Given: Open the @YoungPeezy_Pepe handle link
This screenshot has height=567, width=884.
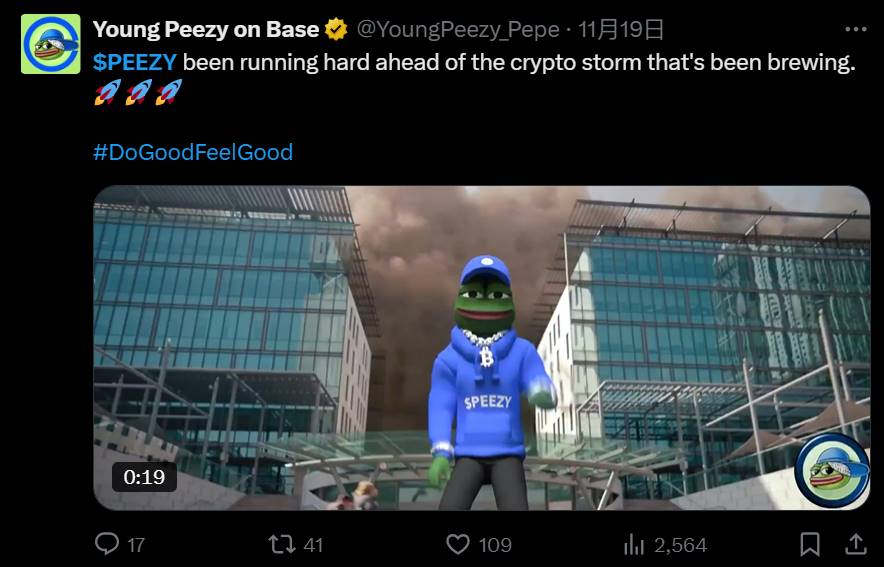Looking at the screenshot, I should click(458, 29).
